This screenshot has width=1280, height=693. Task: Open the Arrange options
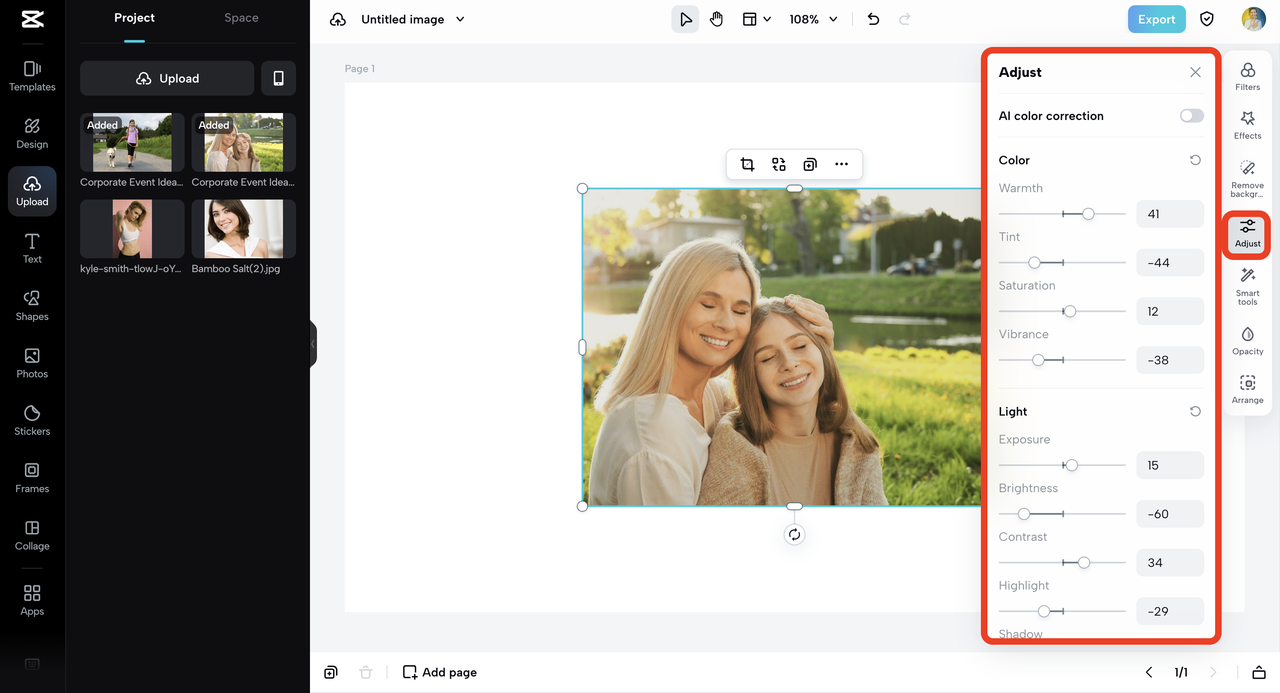[1248, 390]
